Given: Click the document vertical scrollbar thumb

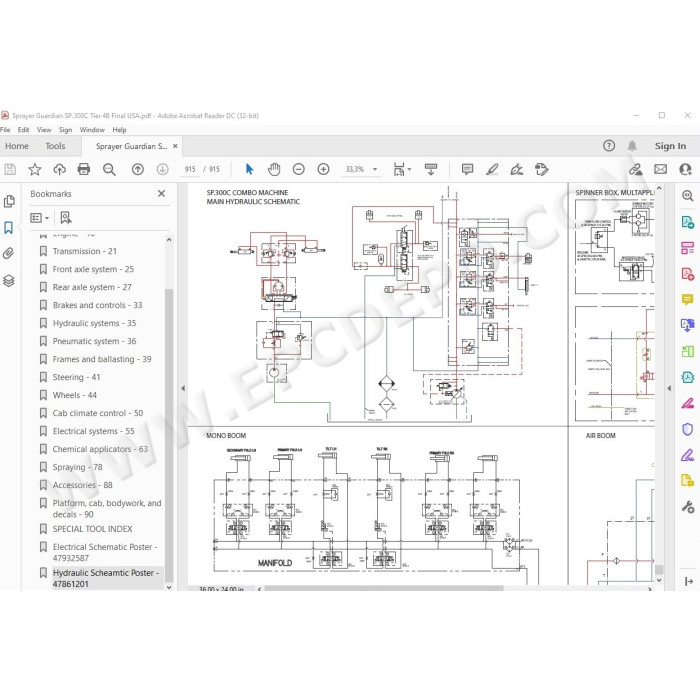Looking at the screenshot, I should (x=659, y=570).
